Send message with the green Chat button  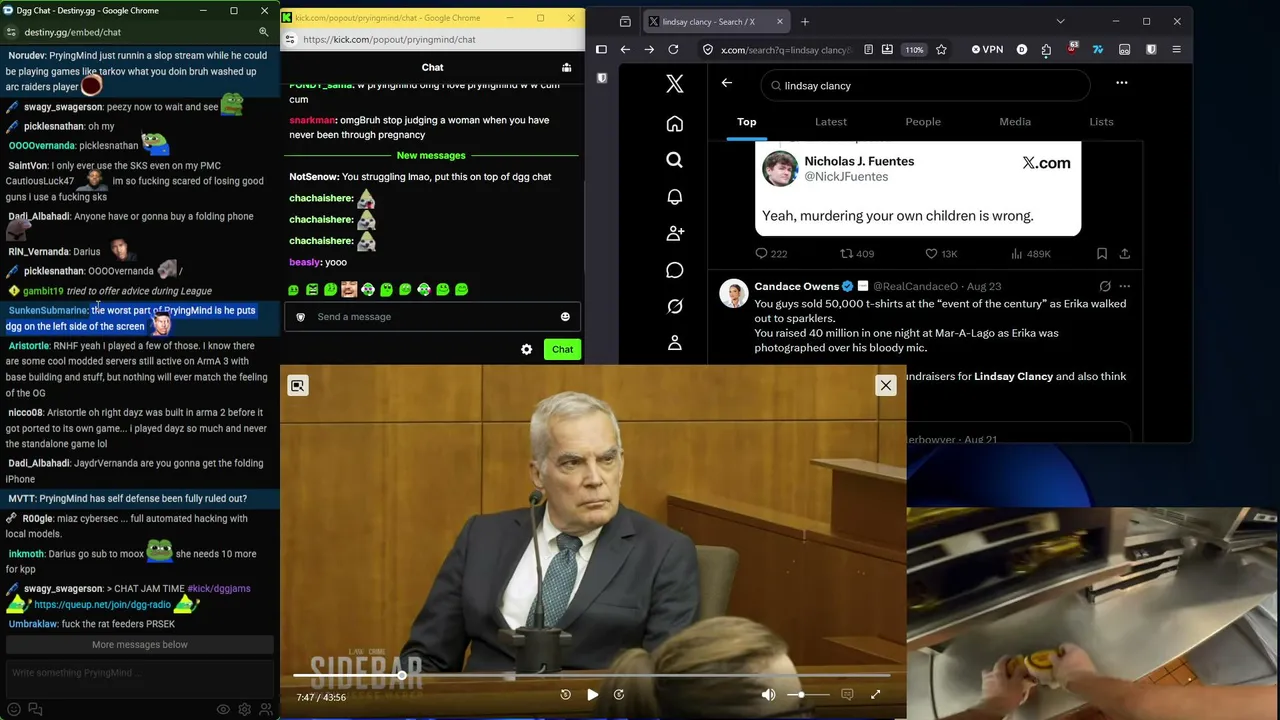[x=562, y=349]
